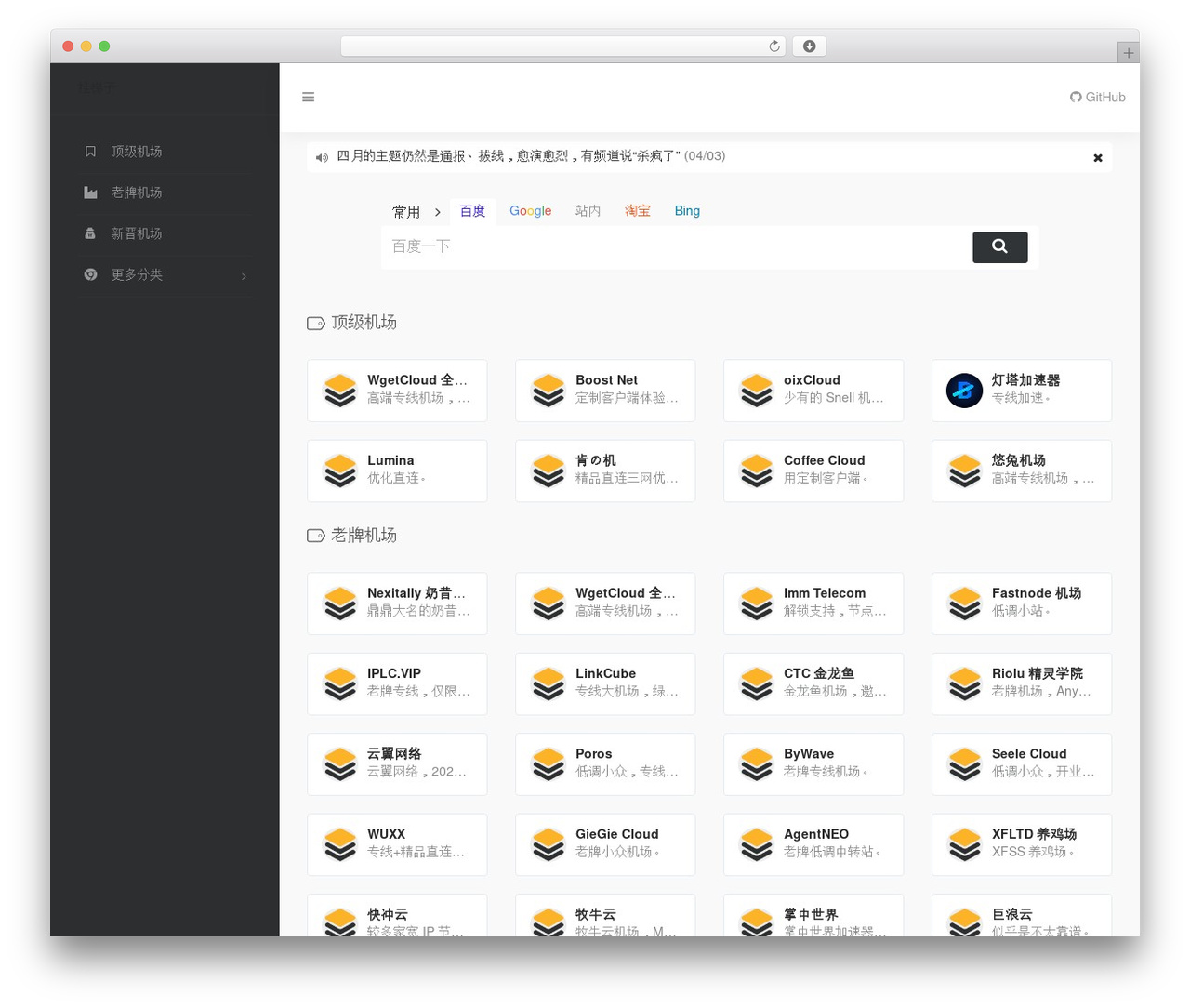Click the browser address bar

tap(562, 46)
